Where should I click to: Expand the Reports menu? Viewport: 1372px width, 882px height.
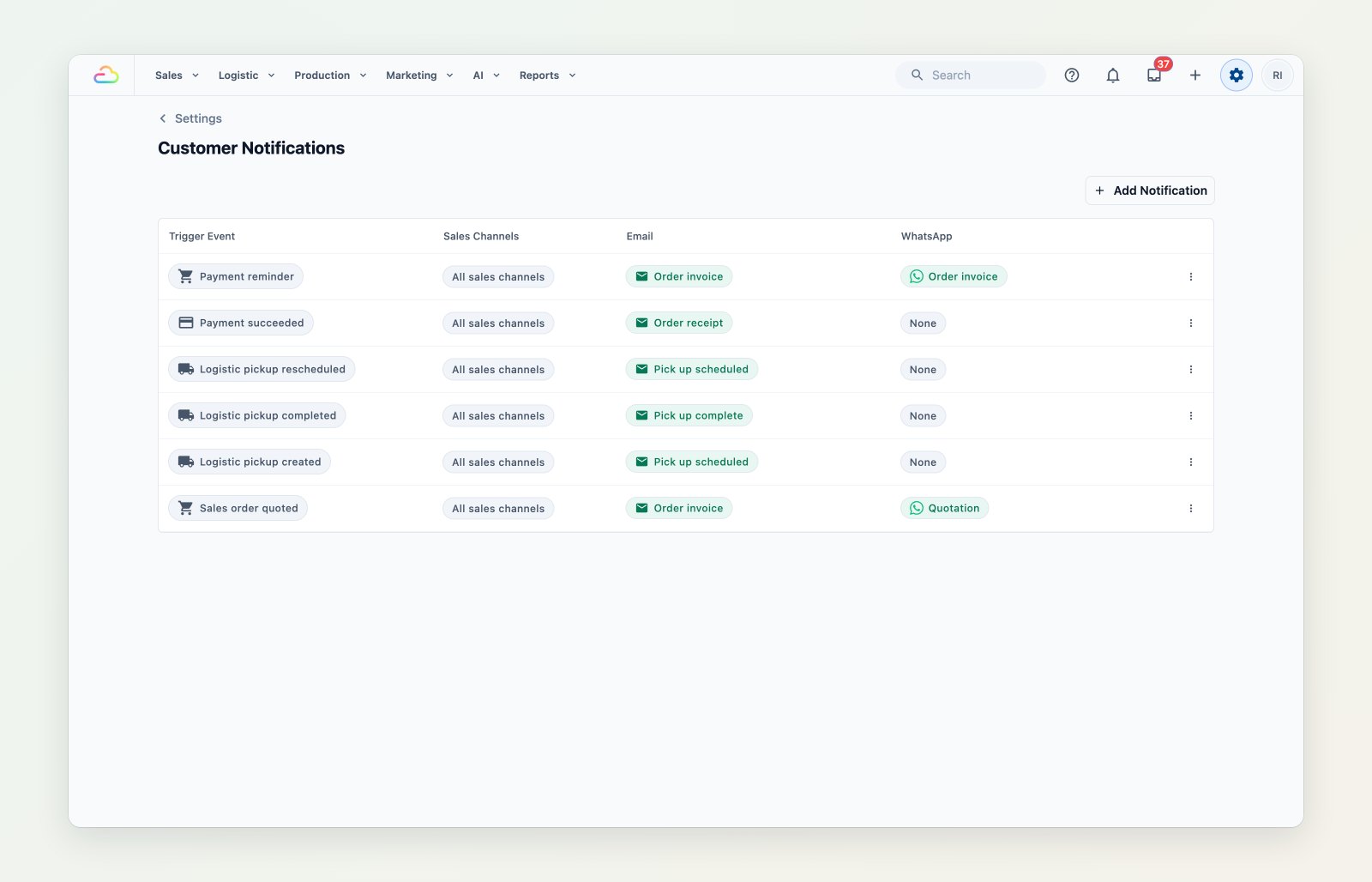[x=547, y=76]
